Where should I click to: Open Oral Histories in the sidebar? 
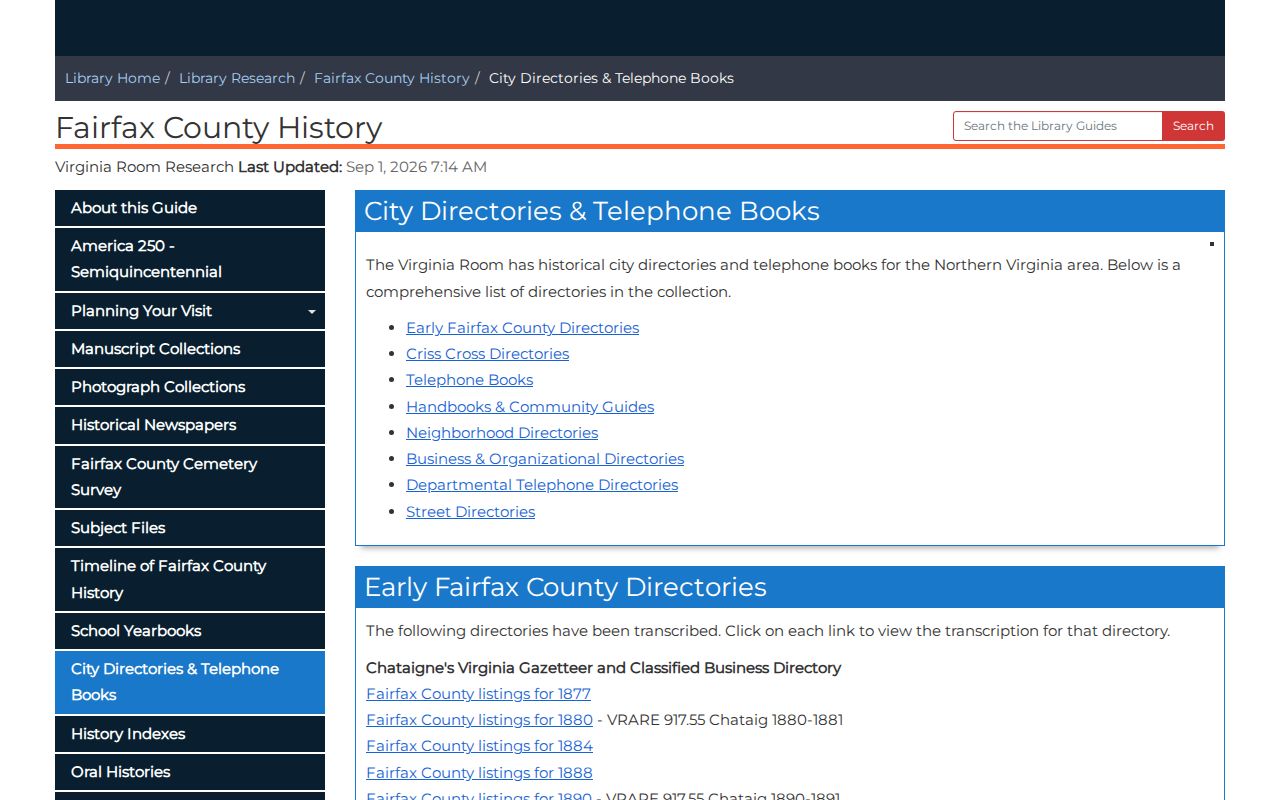[x=190, y=772]
